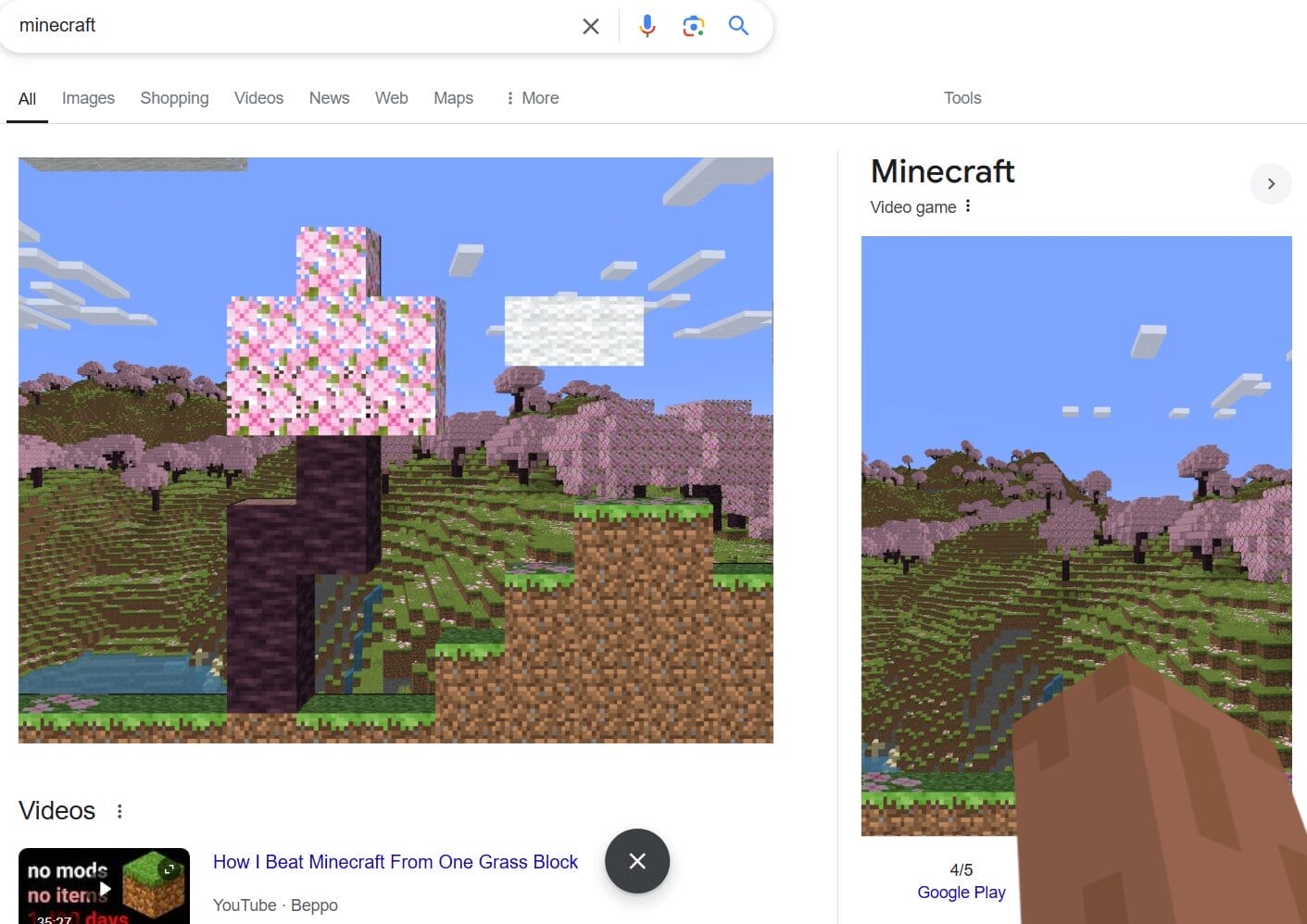The height and width of the screenshot is (924, 1307).
Task: Expand the More search categories menu
Action: (532, 97)
